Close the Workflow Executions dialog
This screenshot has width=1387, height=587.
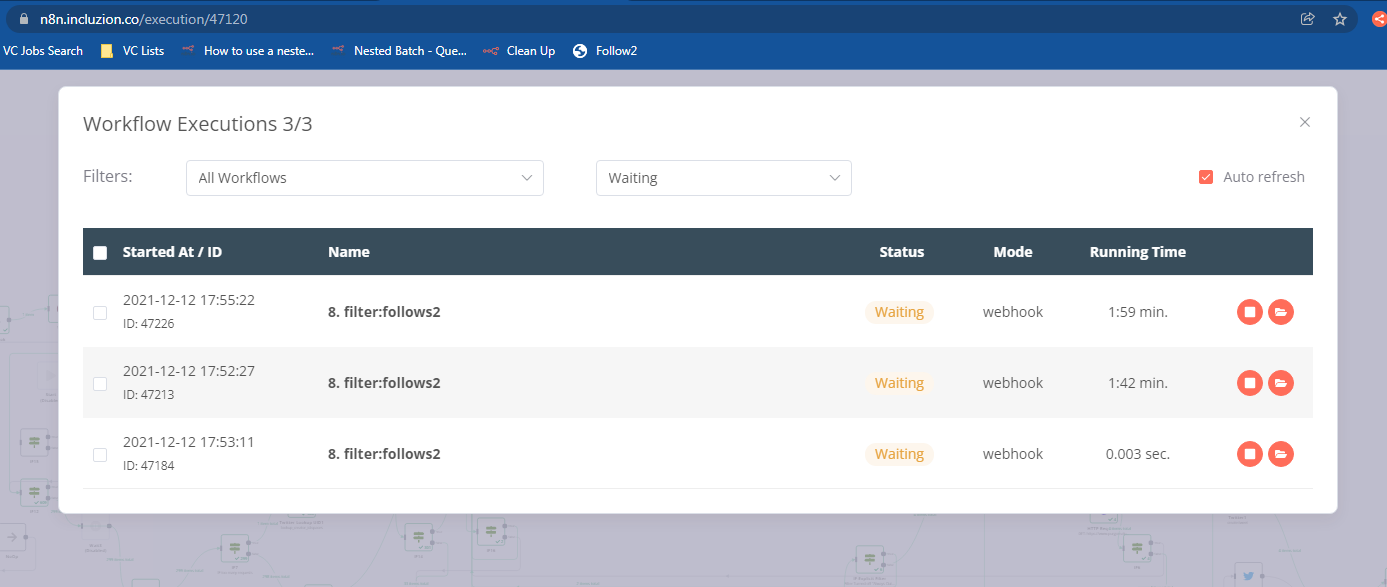click(x=1304, y=122)
